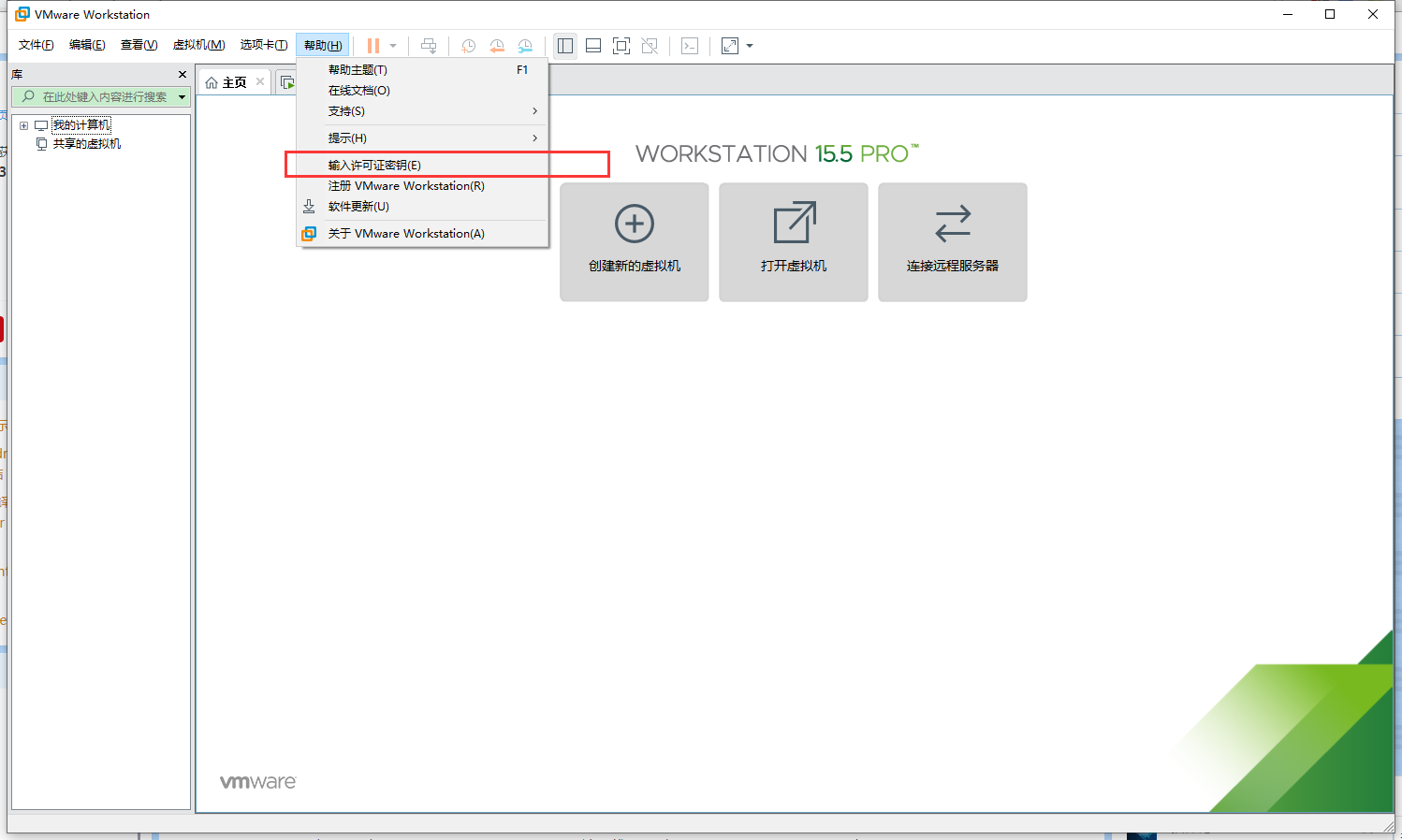Screen dimensions: 1402x840
Task: Close the 主页 tab
Action: pos(260,81)
